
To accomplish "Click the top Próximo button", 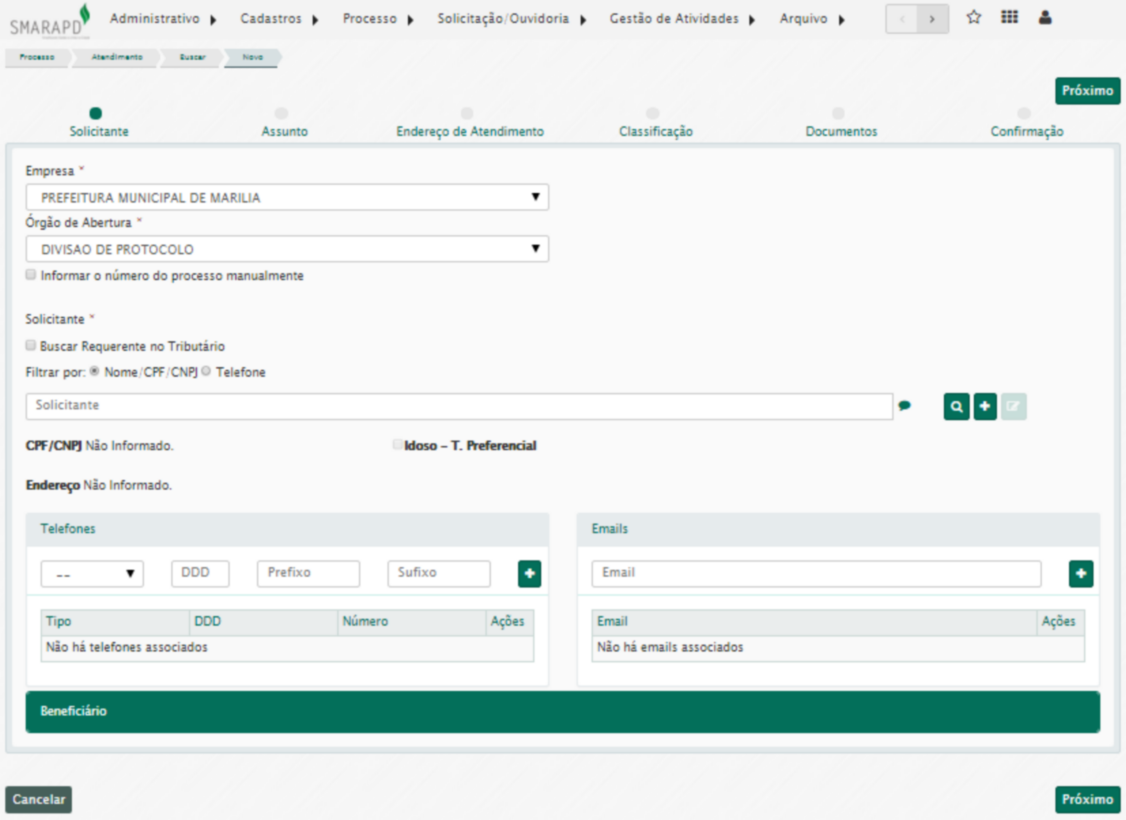I will click(x=1087, y=91).
